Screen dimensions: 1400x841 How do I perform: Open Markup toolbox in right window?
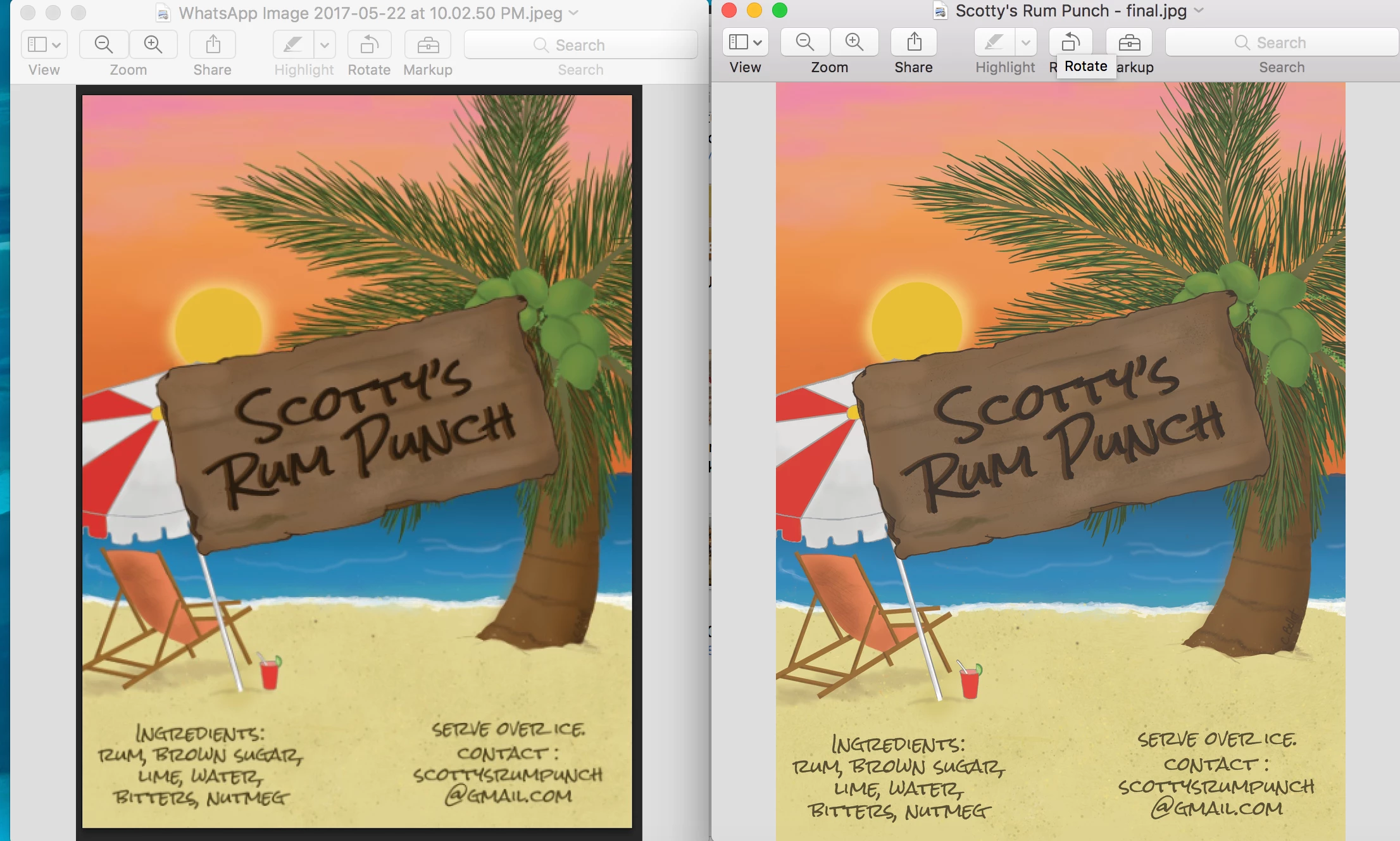point(1129,42)
